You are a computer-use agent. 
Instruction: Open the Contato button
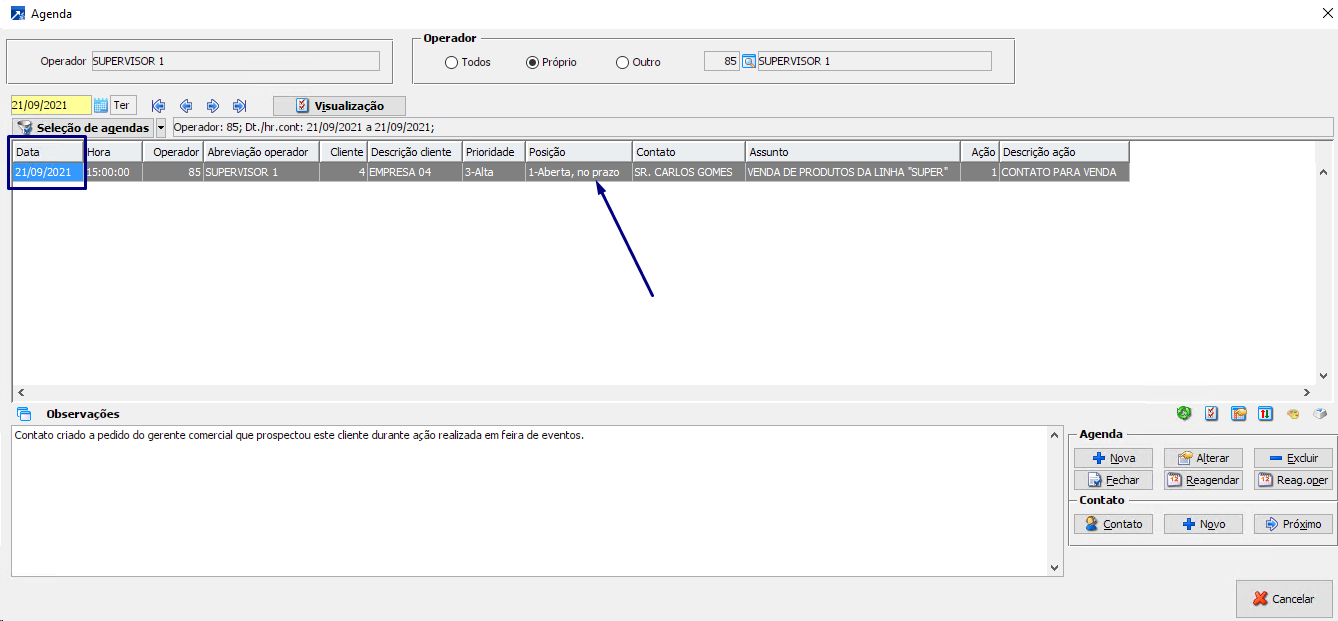click(x=1113, y=524)
